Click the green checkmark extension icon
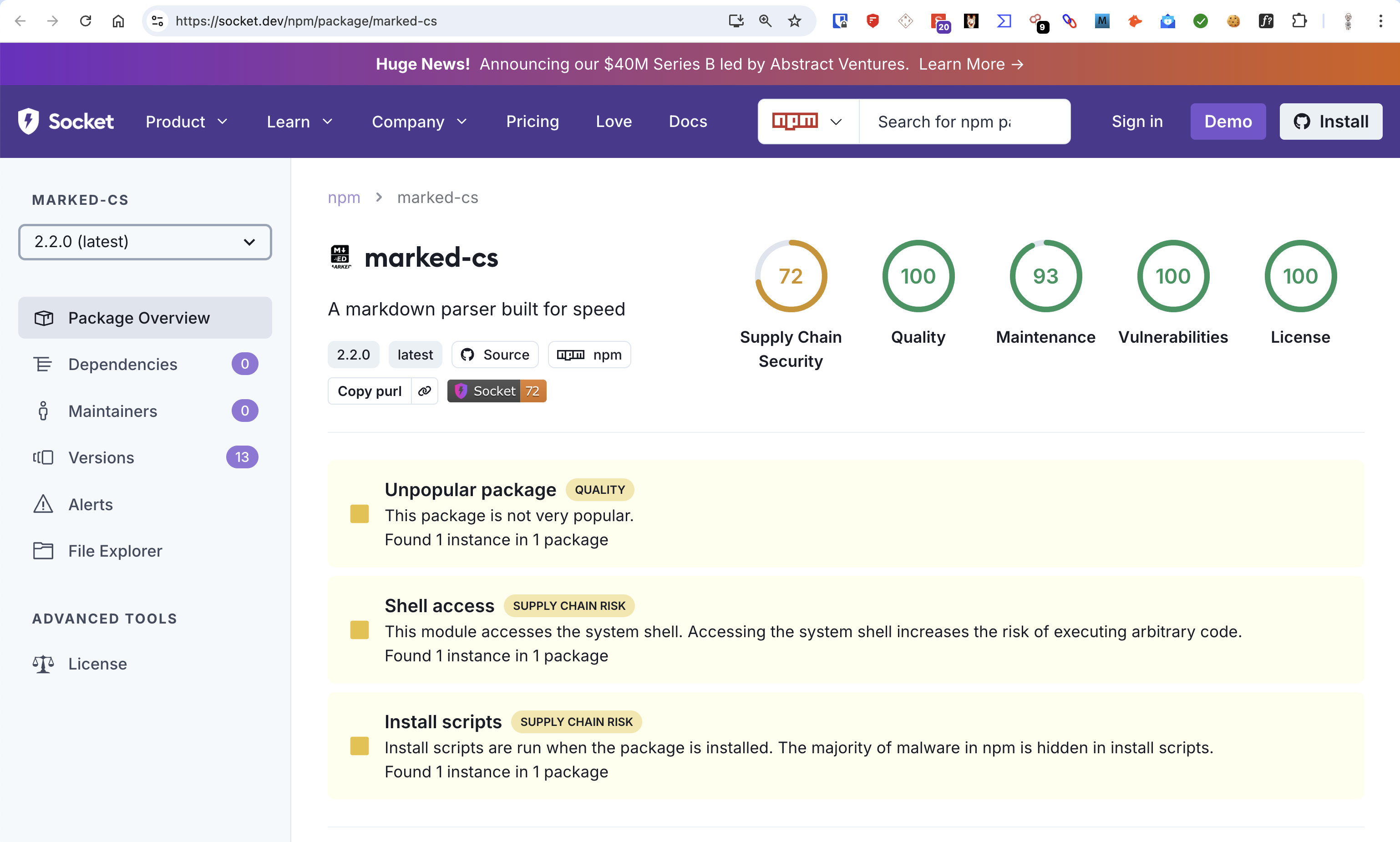The height and width of the screenshot is (842, 1400). 1200,21
